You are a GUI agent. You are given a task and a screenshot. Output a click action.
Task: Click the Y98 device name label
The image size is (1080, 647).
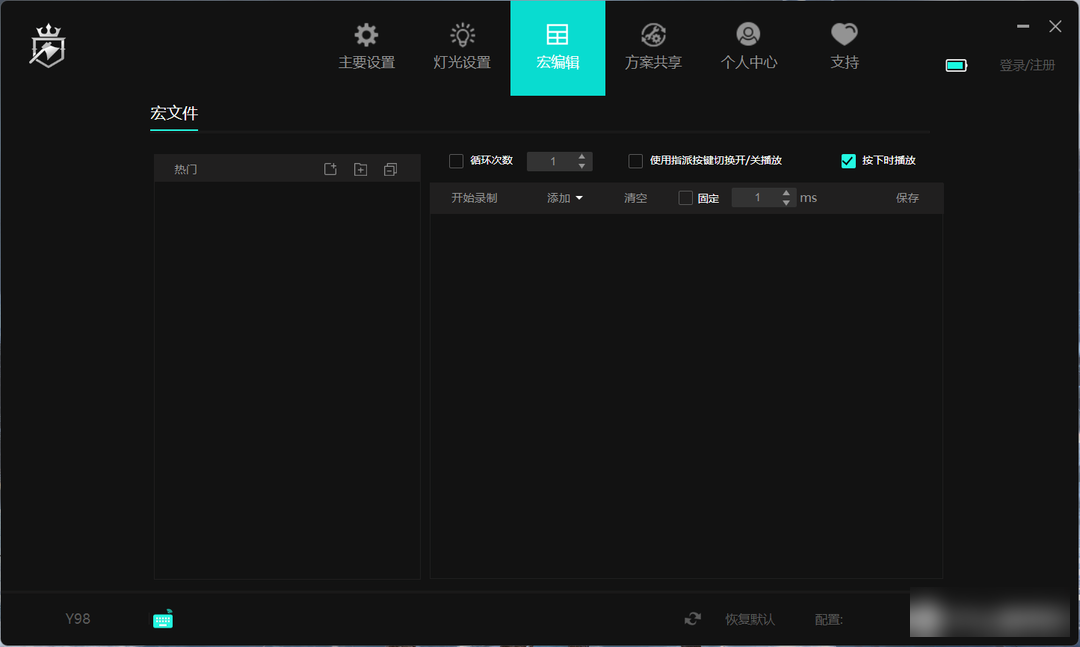click(78, 618)
